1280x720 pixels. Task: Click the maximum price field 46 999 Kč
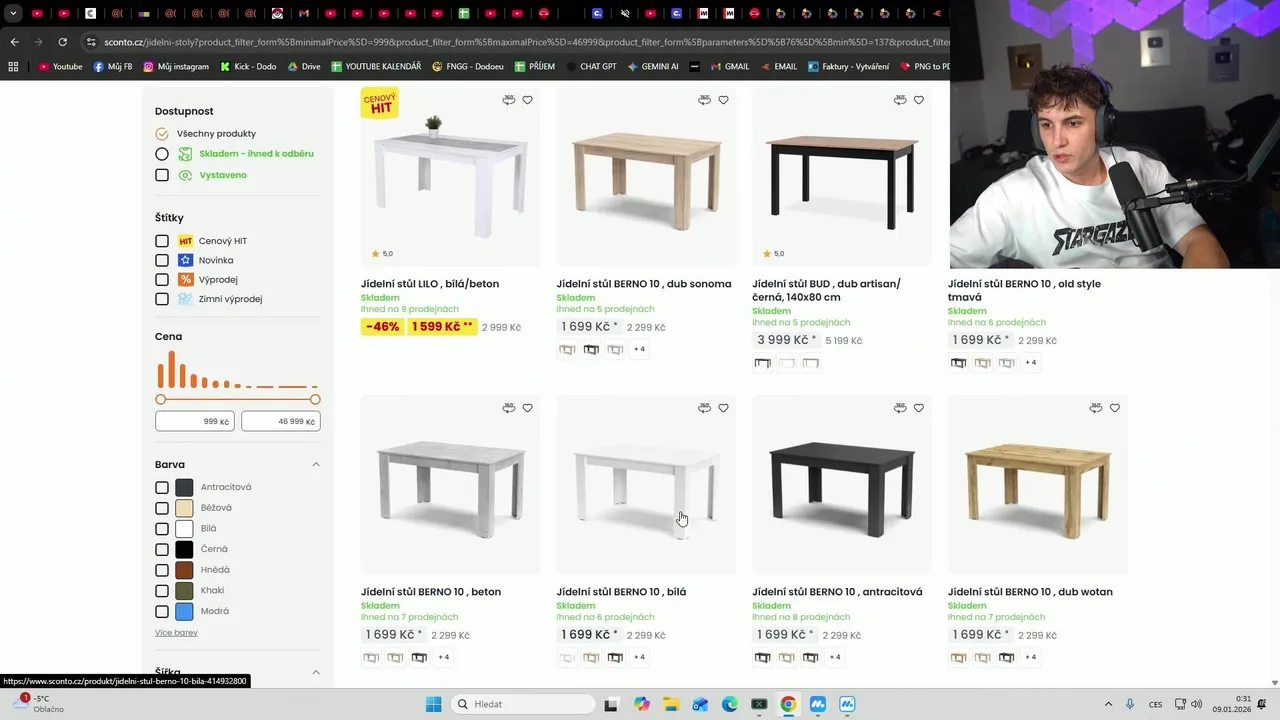point(281,421)
